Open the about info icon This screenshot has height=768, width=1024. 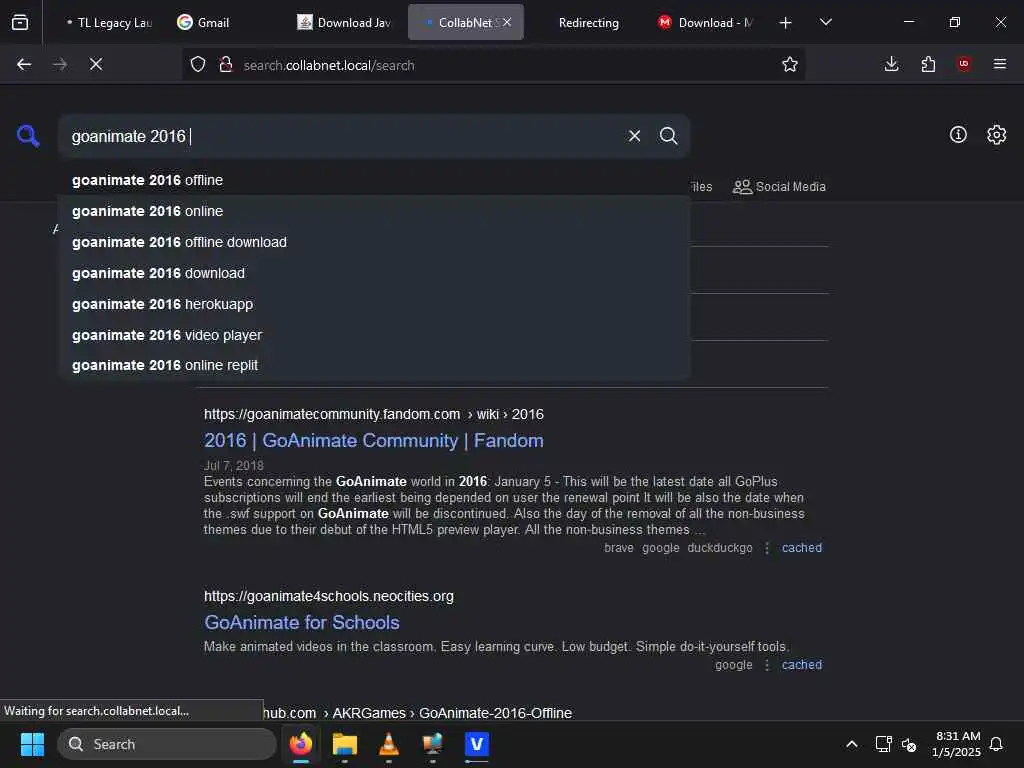tap(957, 135)
